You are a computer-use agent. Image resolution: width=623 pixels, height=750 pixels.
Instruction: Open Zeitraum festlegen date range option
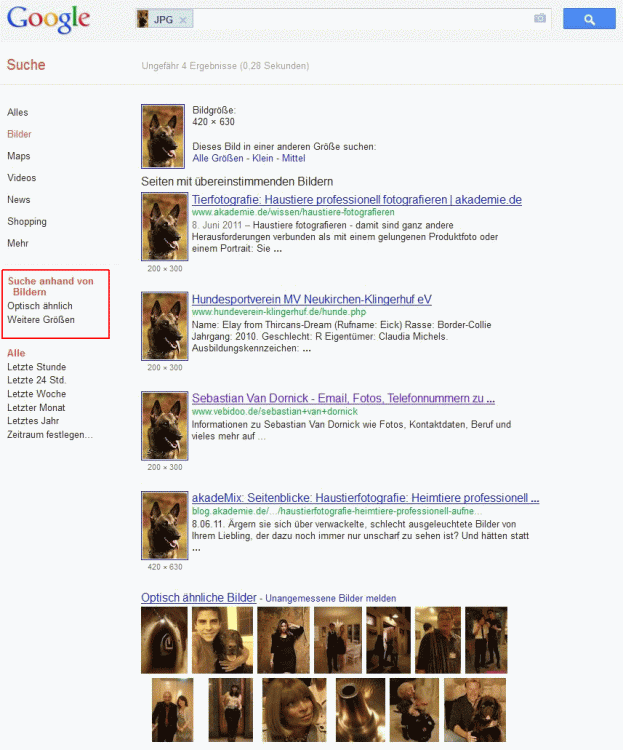coord(50,435)
